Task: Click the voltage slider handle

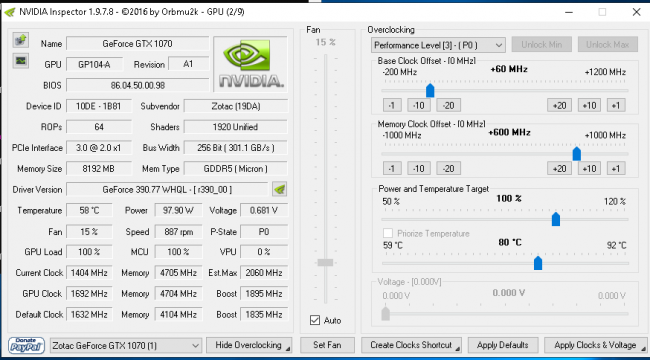Action: (386, 314)
